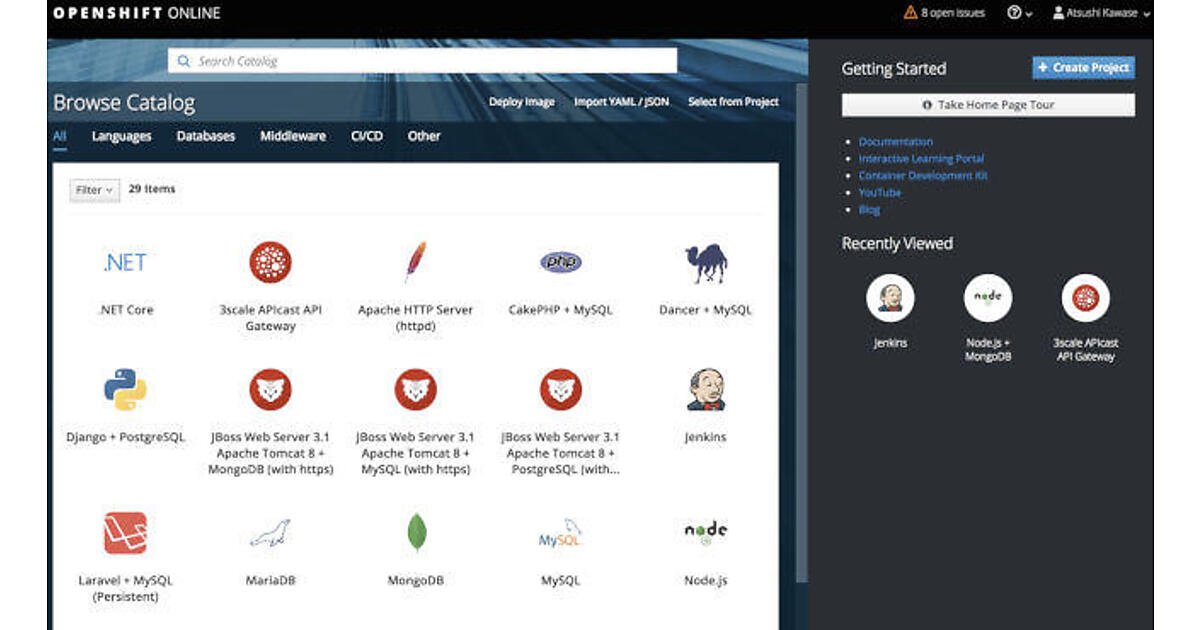Open recently viewed Jenkins thumbnail

point(889,298)
